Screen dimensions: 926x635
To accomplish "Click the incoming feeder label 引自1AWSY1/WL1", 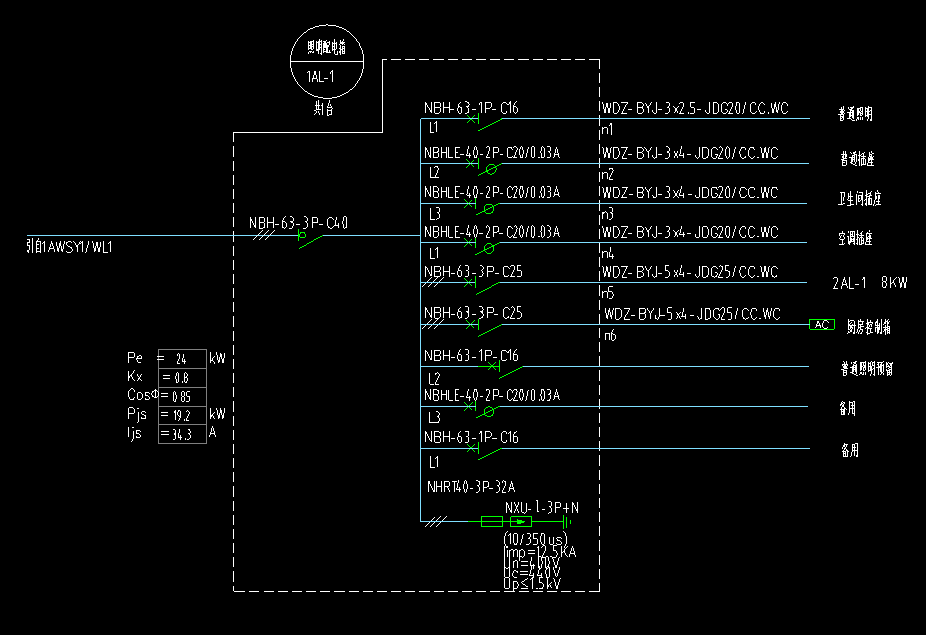I will (x=69, y=246).
